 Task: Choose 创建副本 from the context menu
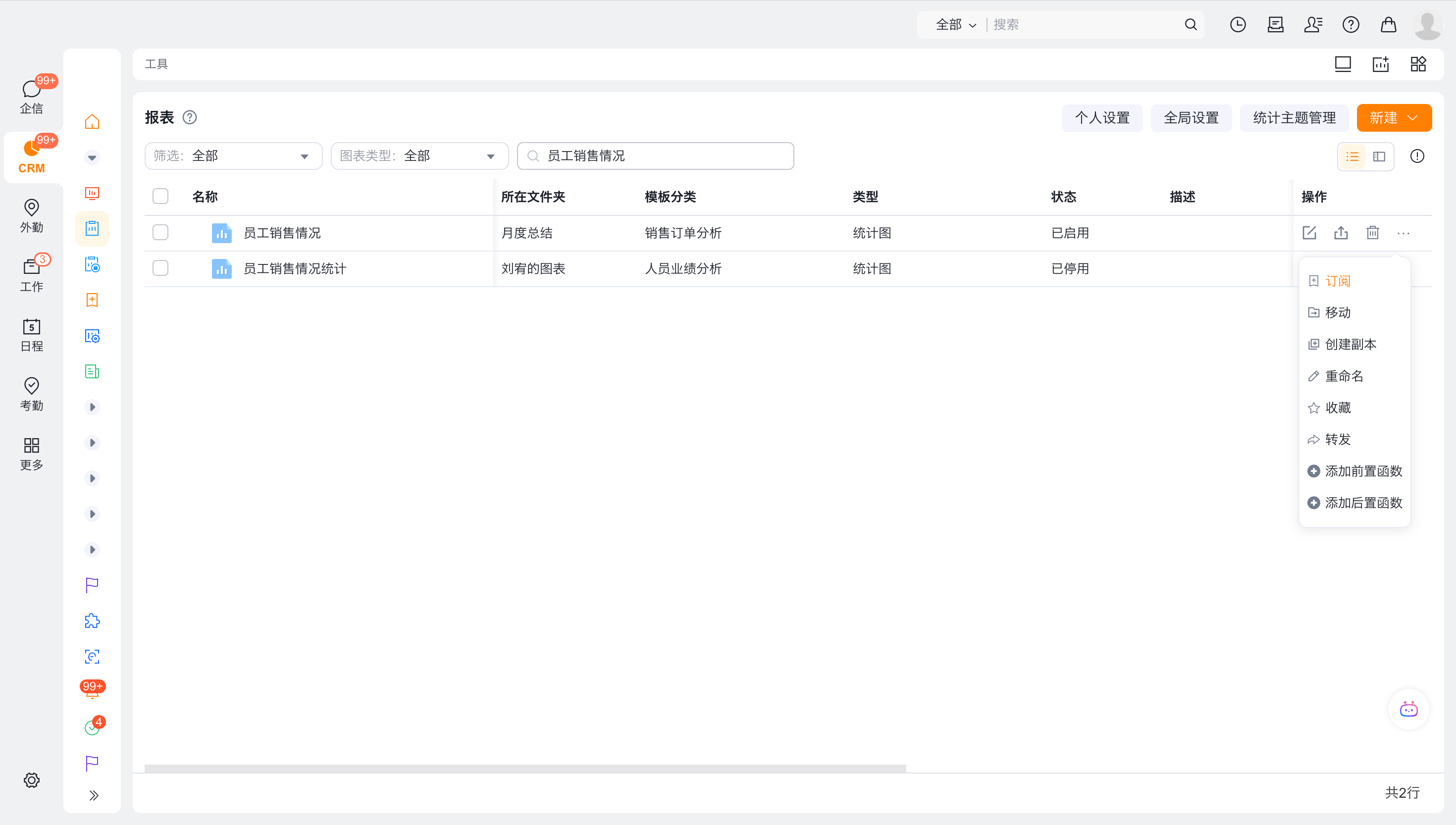(1350, 344)
